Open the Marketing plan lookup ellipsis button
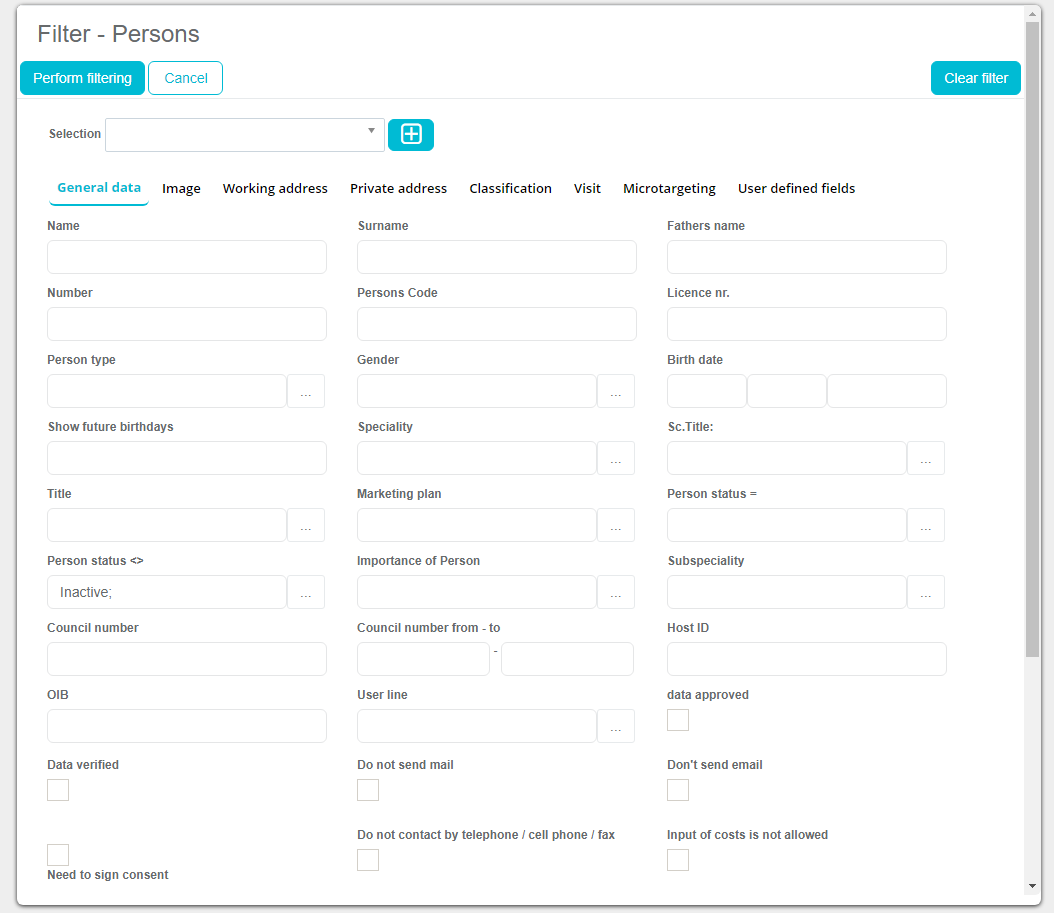Image resolution: width=1054 pixels, height=913 pixels. tap(616, 525)
